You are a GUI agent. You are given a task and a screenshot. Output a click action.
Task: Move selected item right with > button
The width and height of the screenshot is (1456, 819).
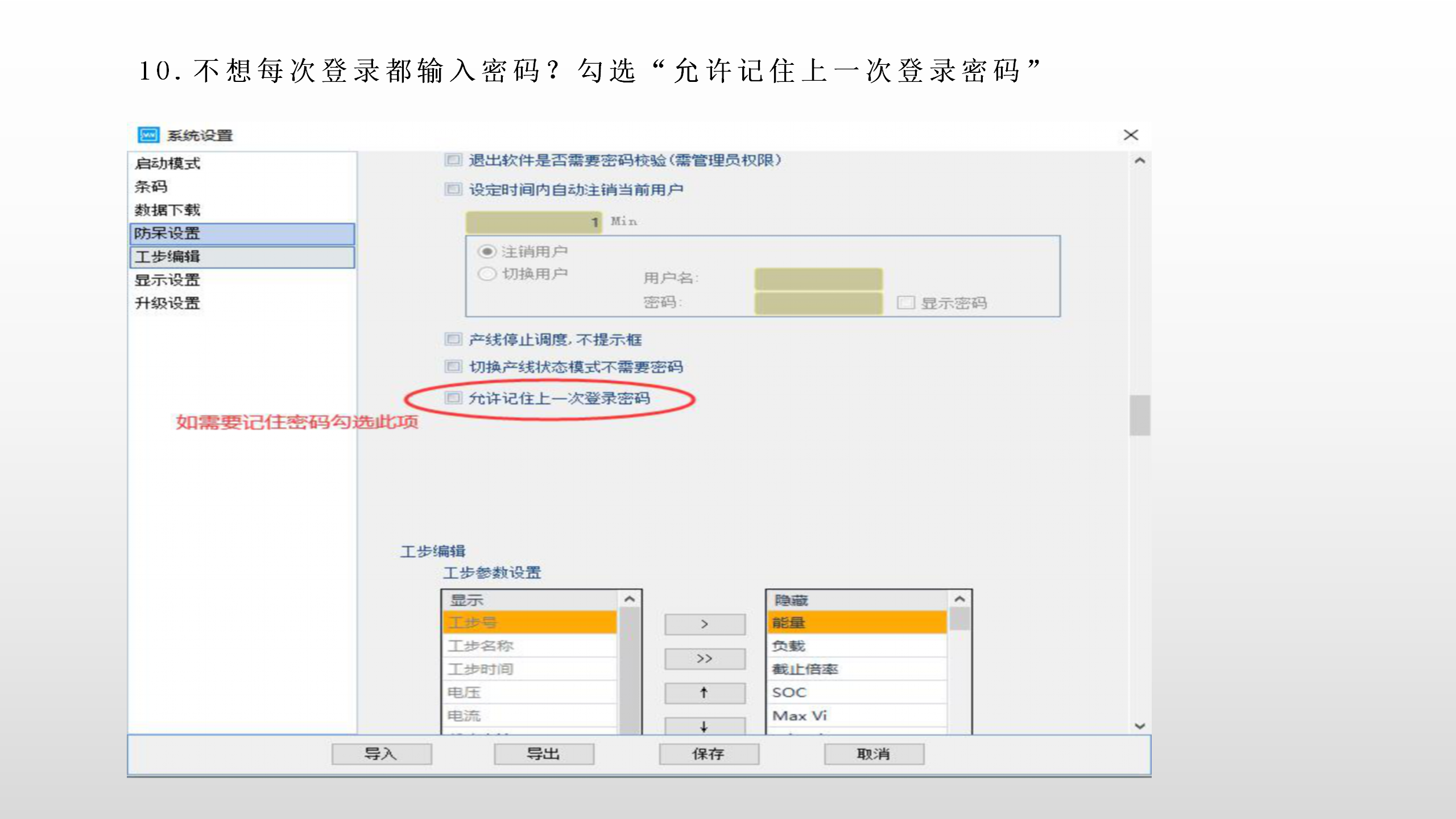pos(705,624)
